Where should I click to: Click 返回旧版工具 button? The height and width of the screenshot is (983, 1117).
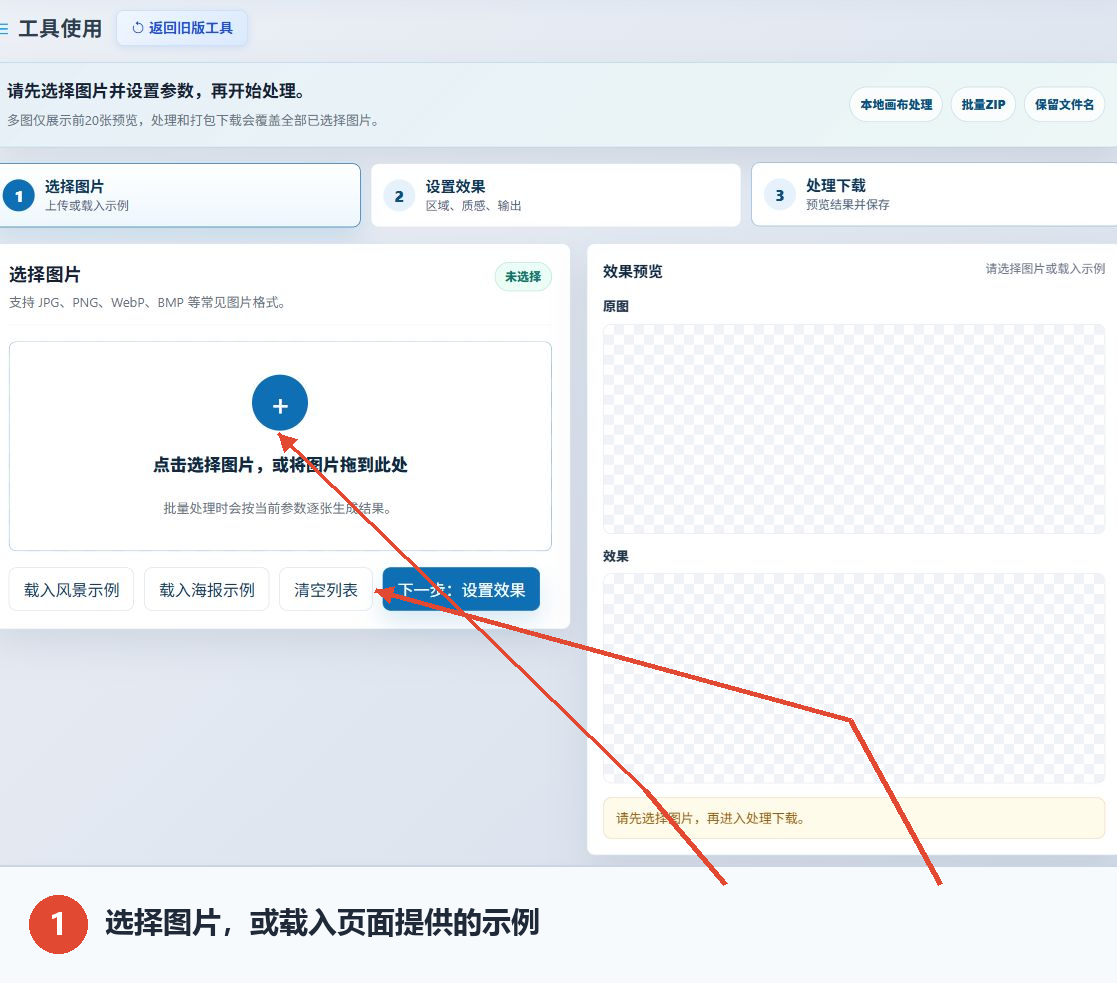(x=182, y=28)
